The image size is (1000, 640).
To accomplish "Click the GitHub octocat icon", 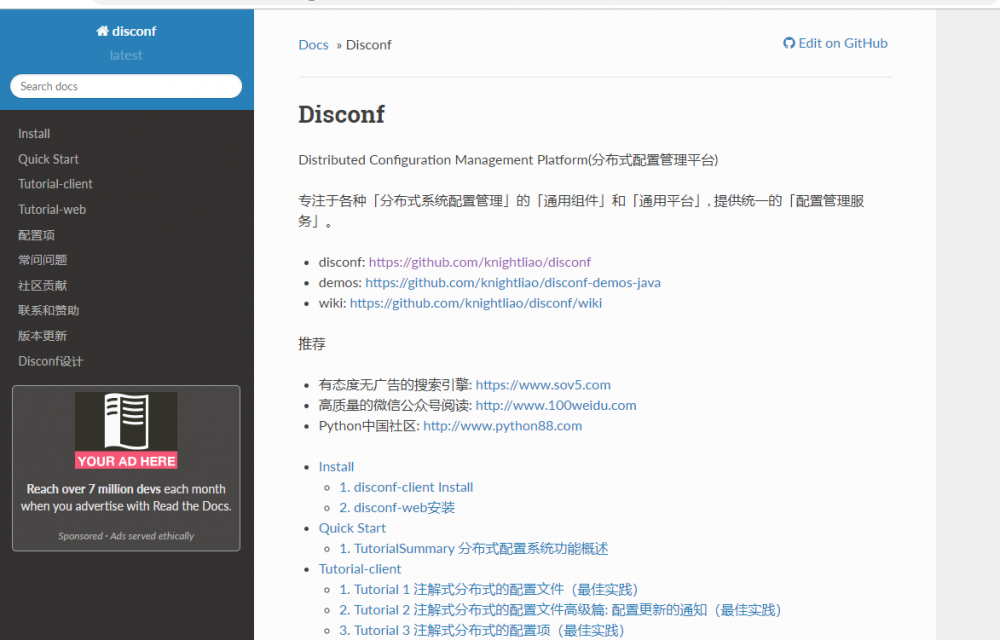I will coord(789,43).
